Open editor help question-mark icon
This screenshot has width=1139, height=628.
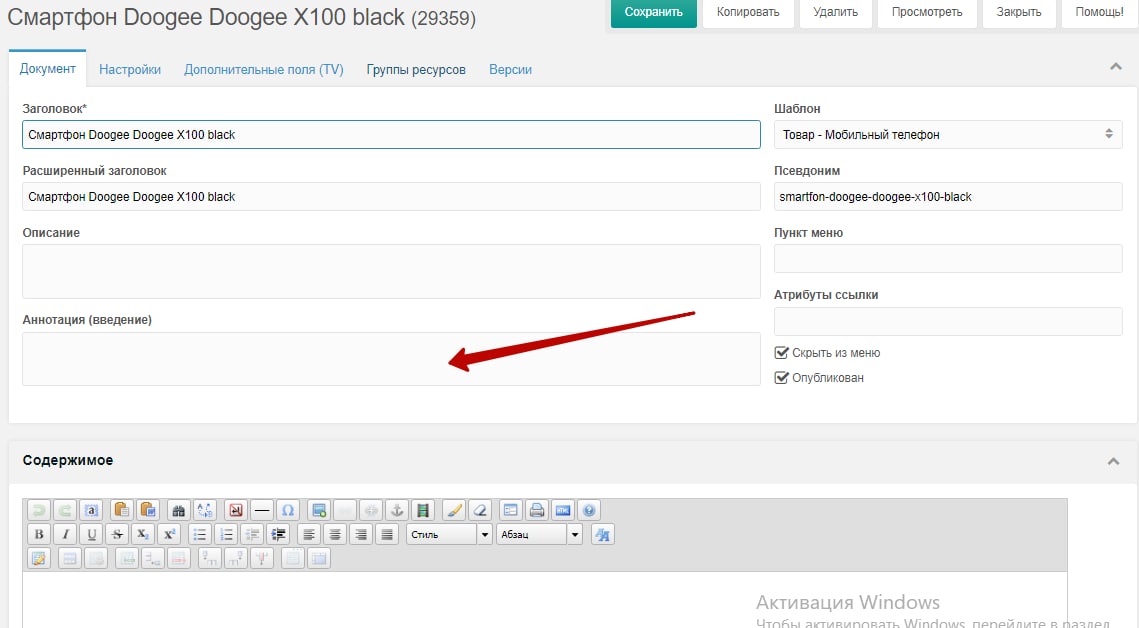point(589,510)
